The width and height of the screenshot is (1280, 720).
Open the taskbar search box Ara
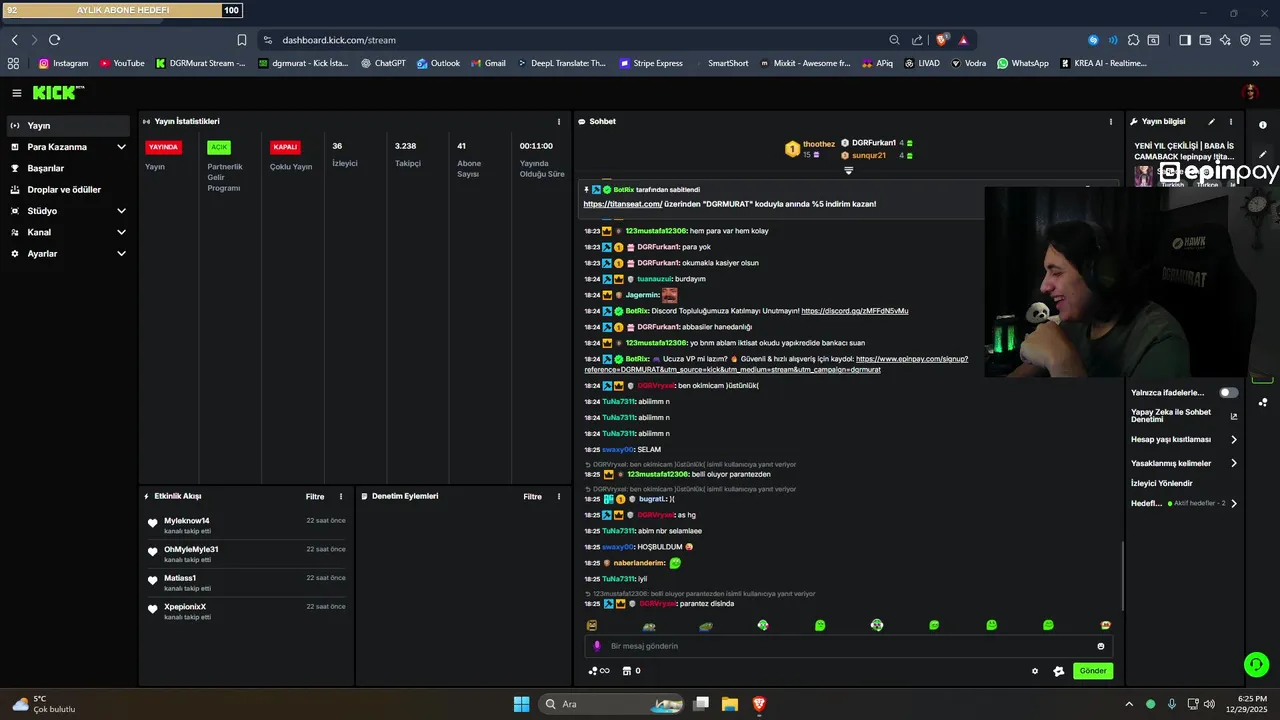pos(611,704)
